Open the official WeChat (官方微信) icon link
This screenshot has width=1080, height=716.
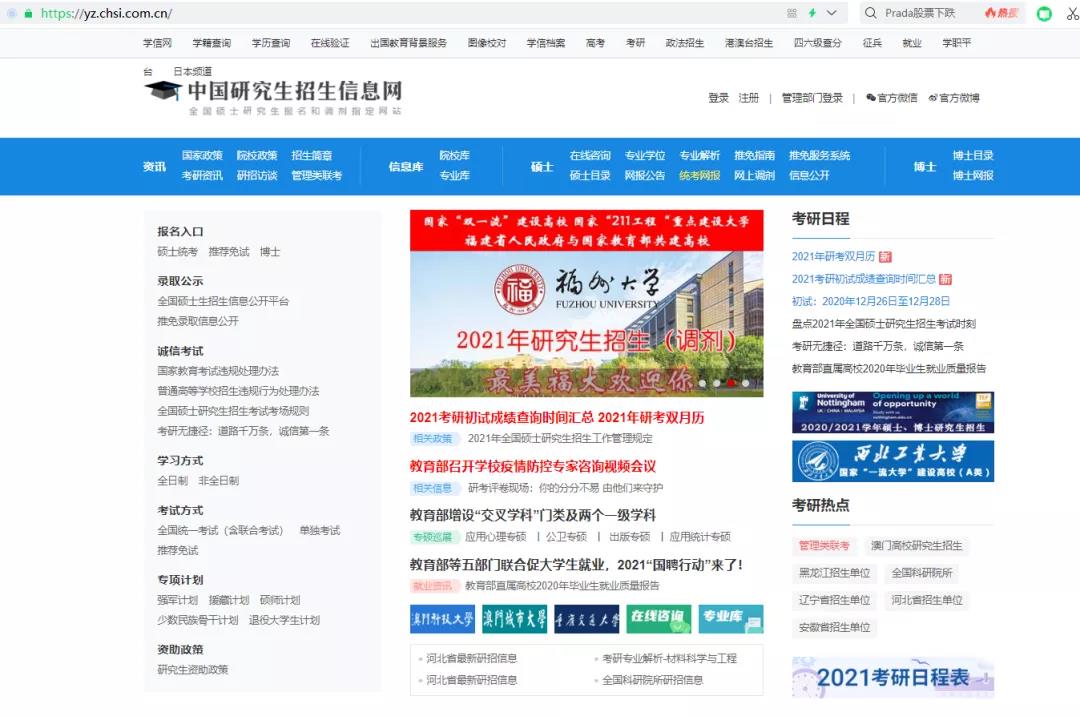[891, 98]
